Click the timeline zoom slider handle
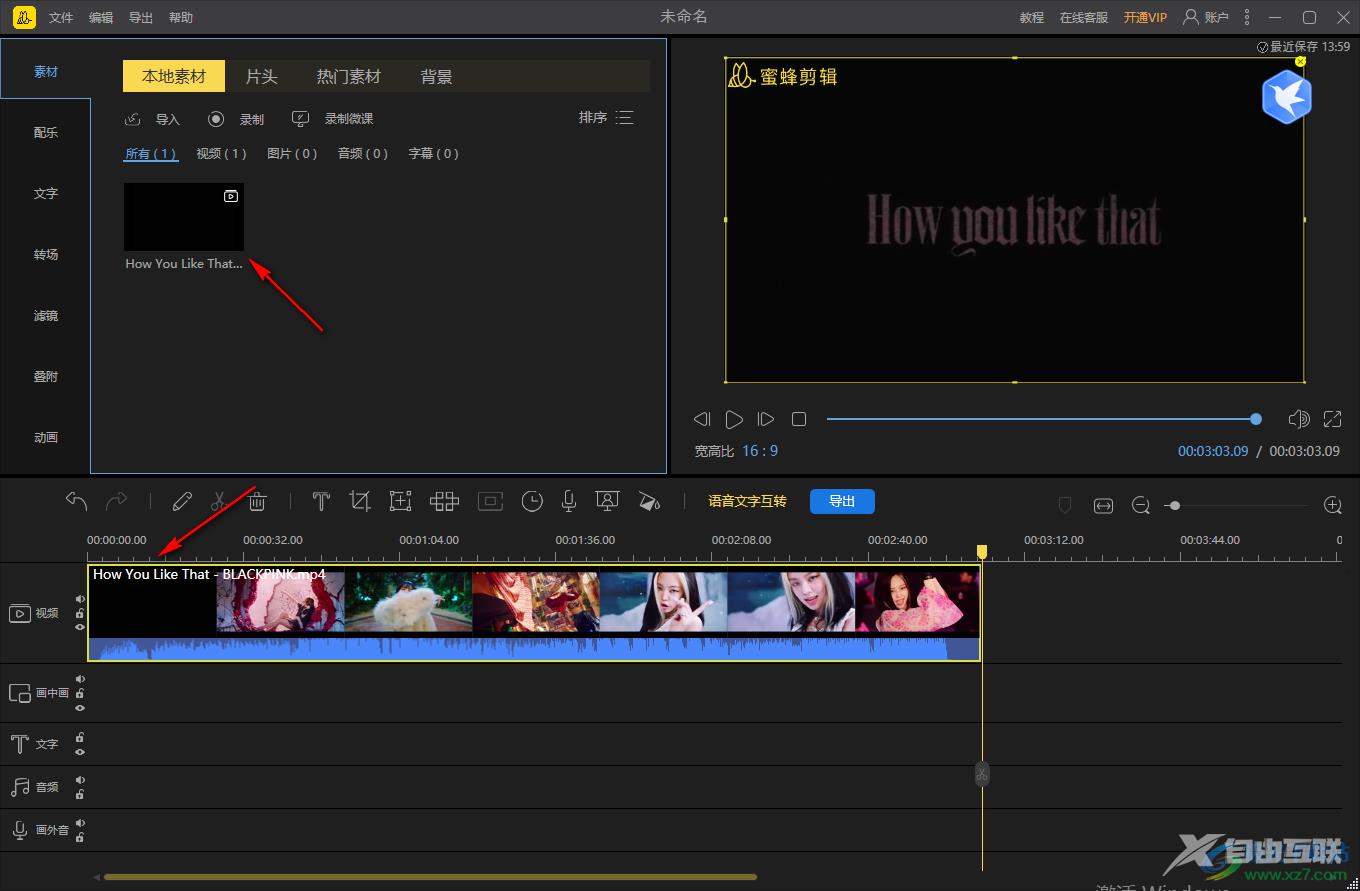The height and width of the screenshot is (891, 1360). [x=1175, y=506]
